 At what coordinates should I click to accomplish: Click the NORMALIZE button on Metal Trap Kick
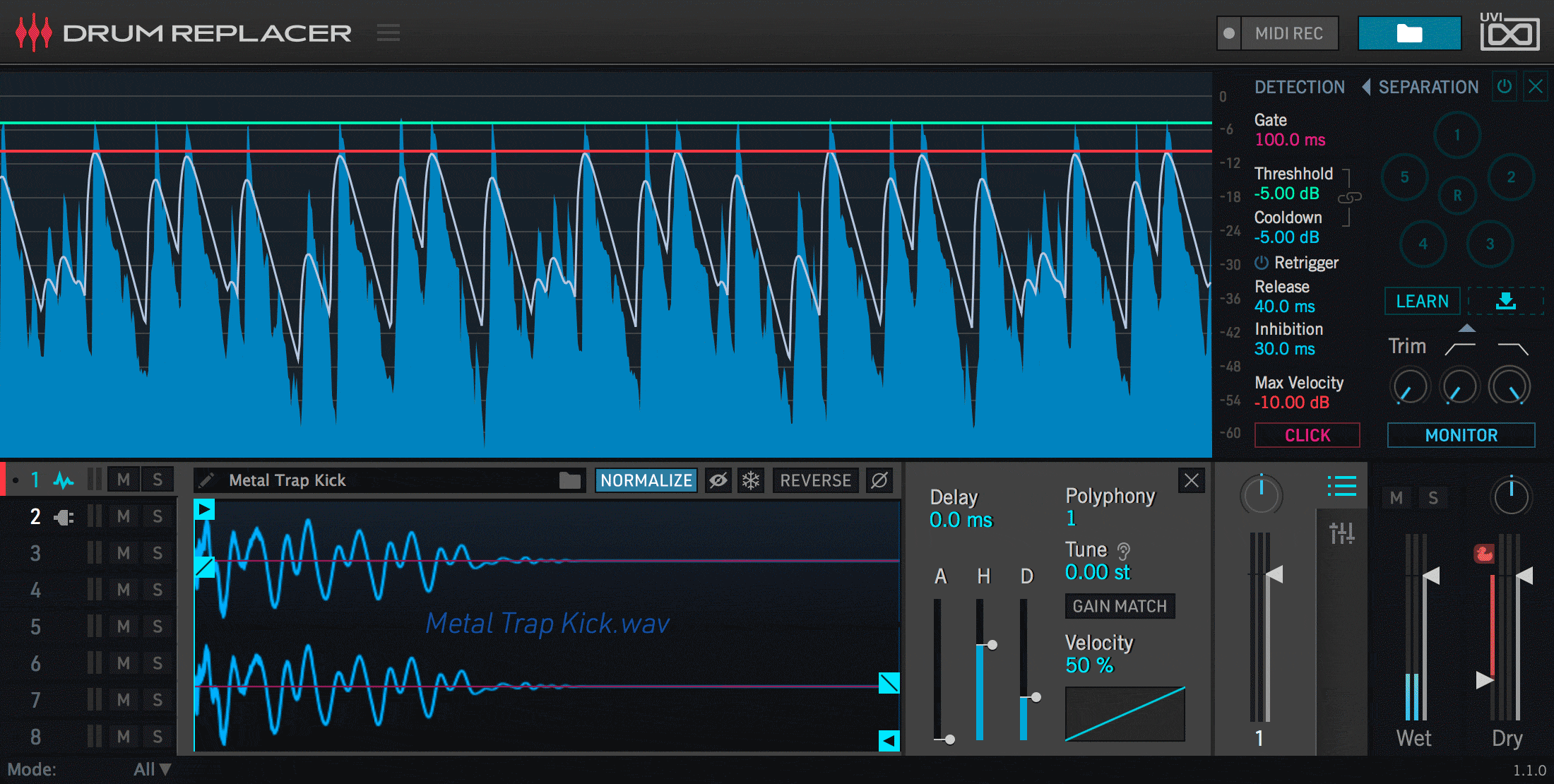pyautogui.click(x=643, y=480)
